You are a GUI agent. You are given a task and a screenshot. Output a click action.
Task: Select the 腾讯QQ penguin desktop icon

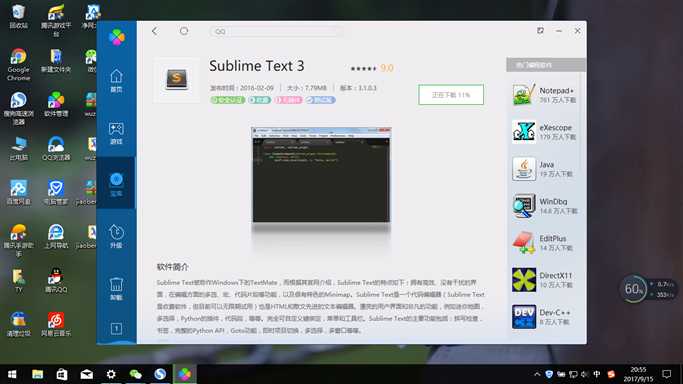(56, 280)
